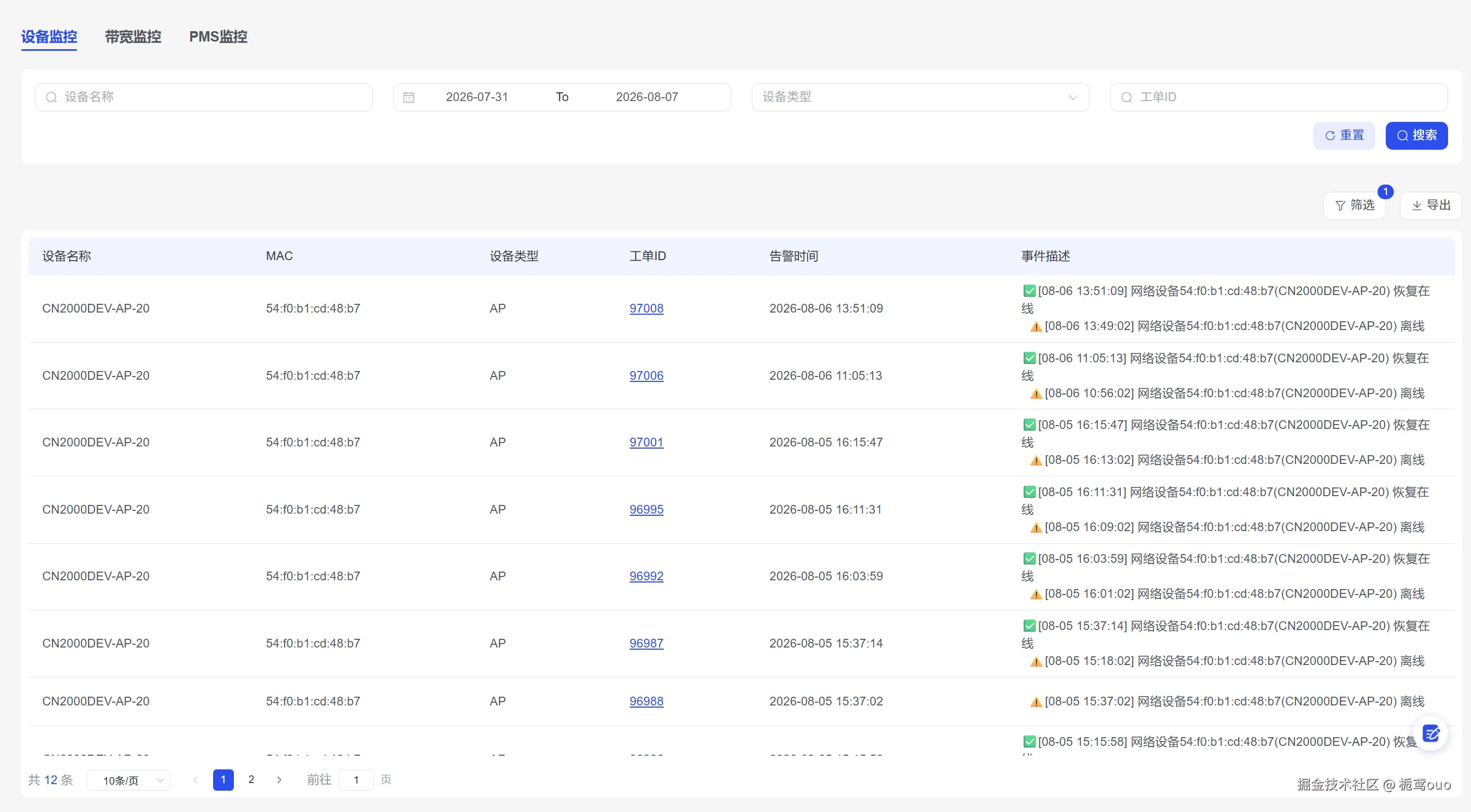Click the start date 2026-07-31 field
The image size is (1471, 812).
[x=477, y=97]
